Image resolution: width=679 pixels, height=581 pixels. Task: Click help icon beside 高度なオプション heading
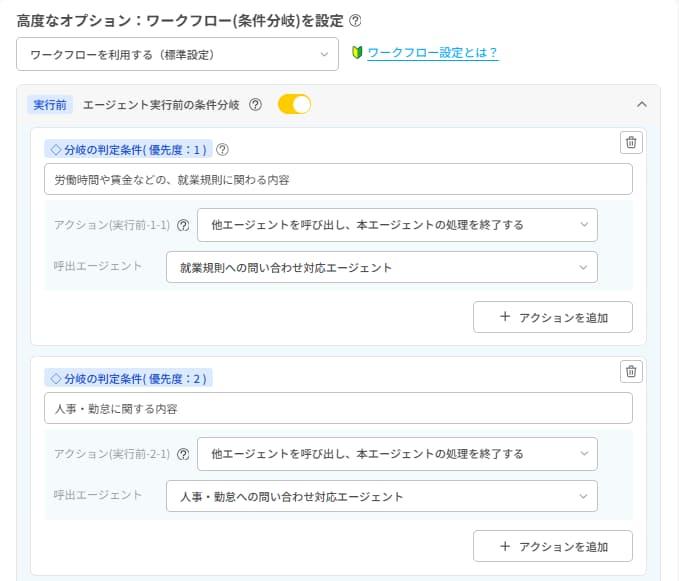[x=356, y=20]
